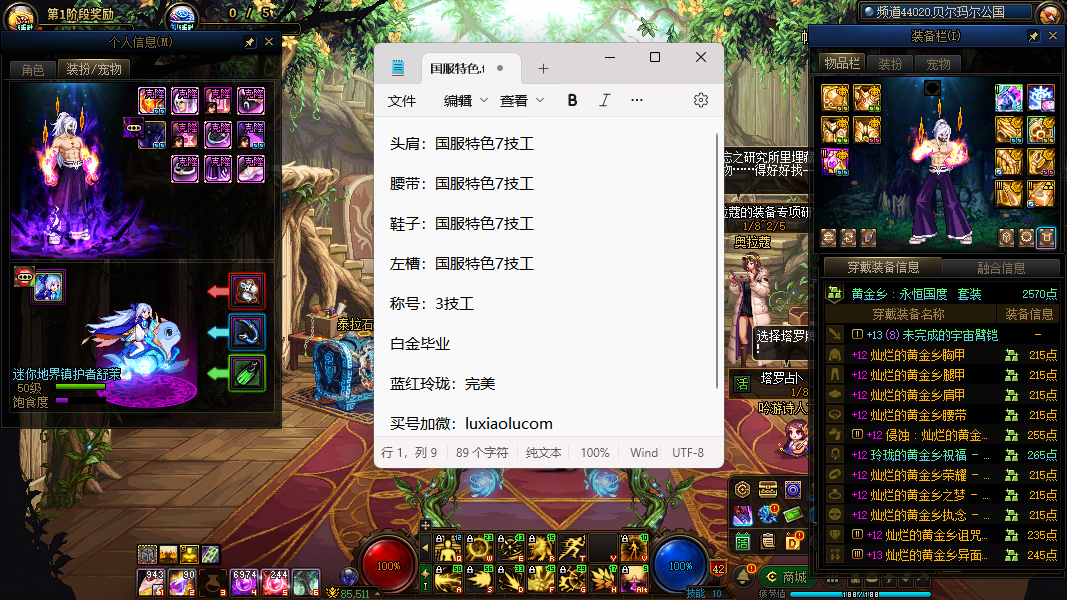This screenshot has width=1067, height=600.
Task: Expand the 查看 menu dropdown
Action: click(x=522, y=100)
